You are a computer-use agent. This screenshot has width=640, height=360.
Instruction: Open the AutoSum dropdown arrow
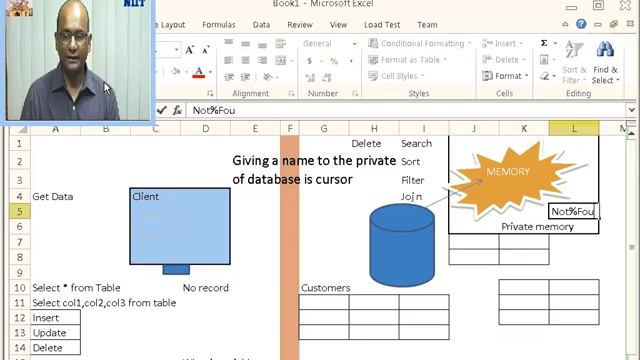(555, 43)
